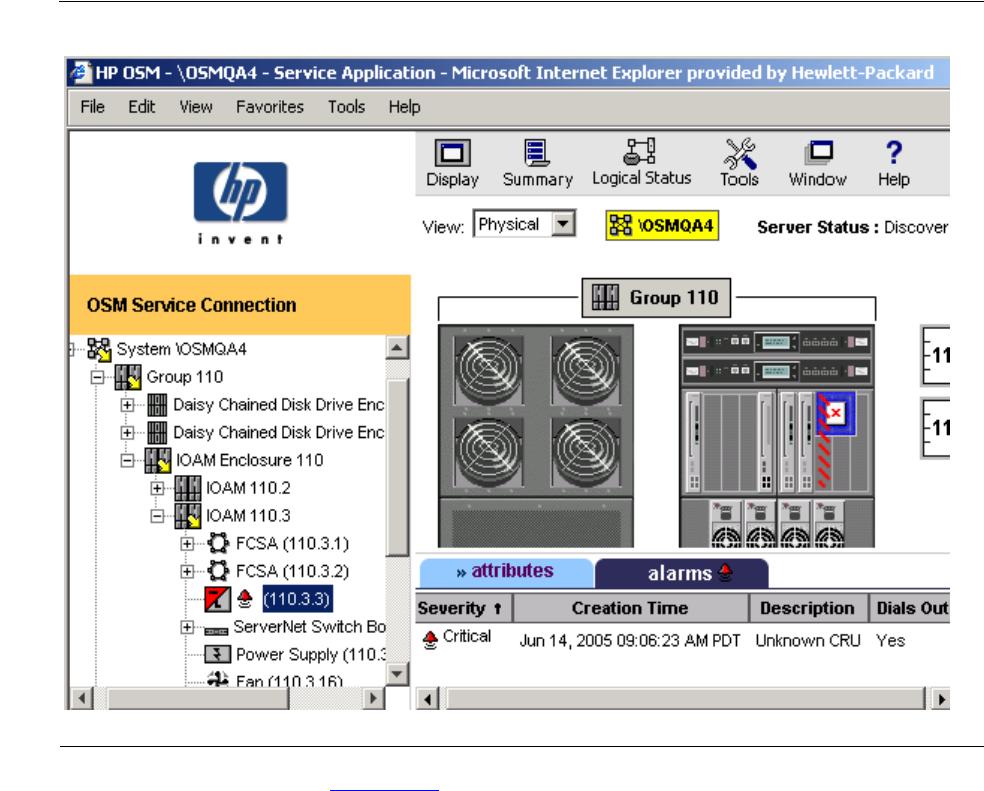Open the View menu
This screenshot has height=791, width=984.
pyautogui.click(x=196, y=107)
